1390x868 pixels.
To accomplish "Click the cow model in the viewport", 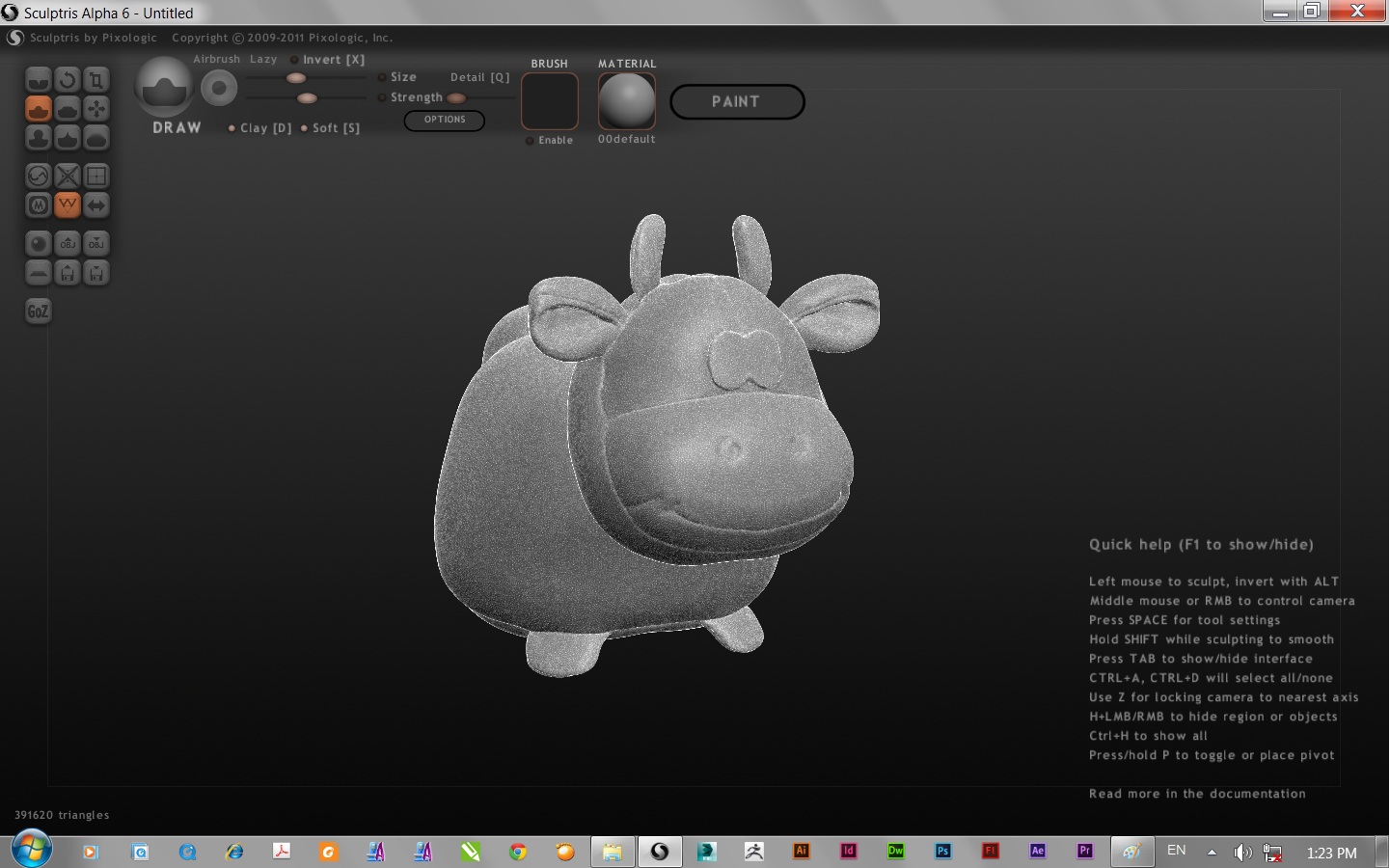I will tap(656, 444).
